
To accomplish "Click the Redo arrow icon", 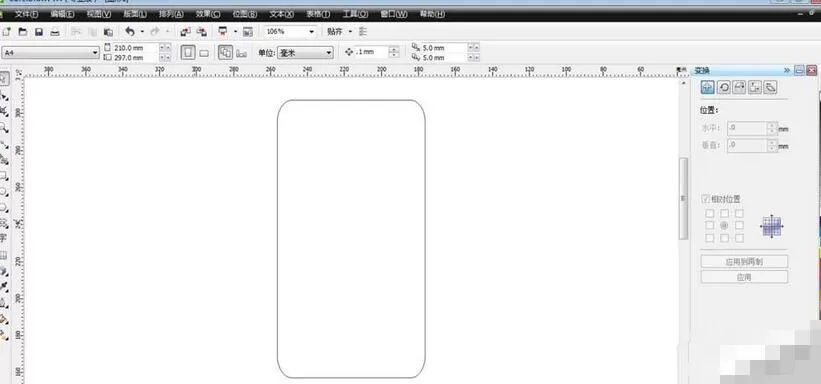I will [154, 32].
